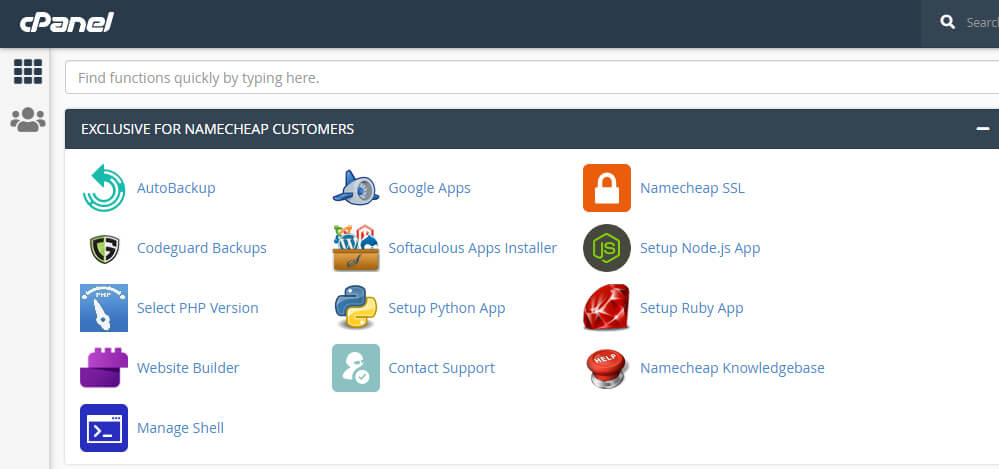999x469 pixels.
Task: Open the User Manager people icon in sidebar
Action: tap(28, 120)
